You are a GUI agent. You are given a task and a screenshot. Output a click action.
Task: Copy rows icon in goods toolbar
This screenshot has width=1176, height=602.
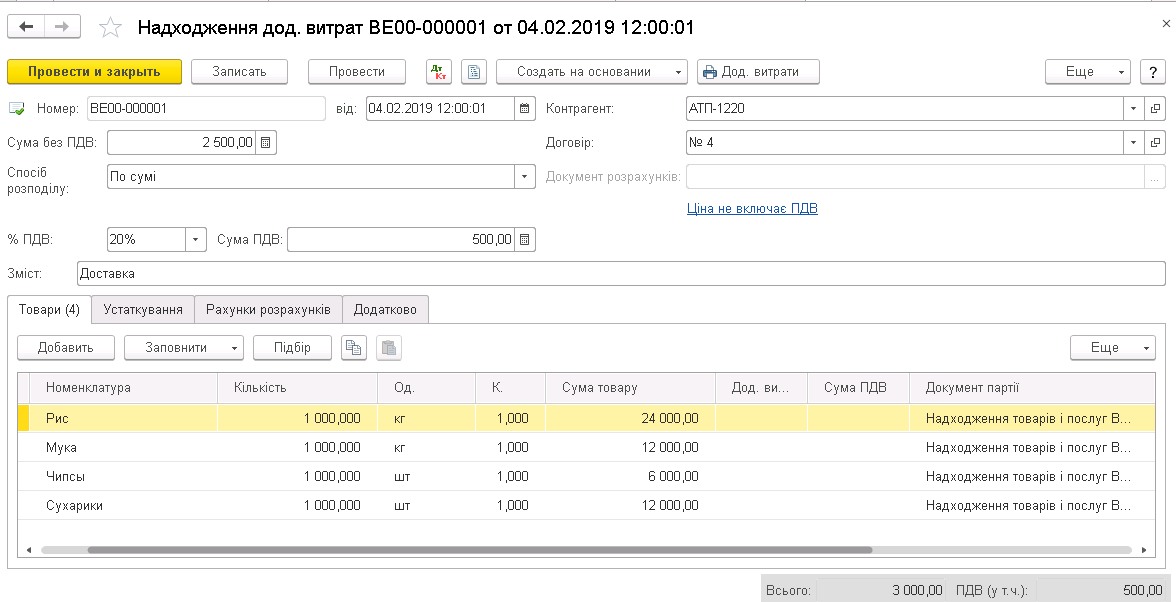(354, 348)
